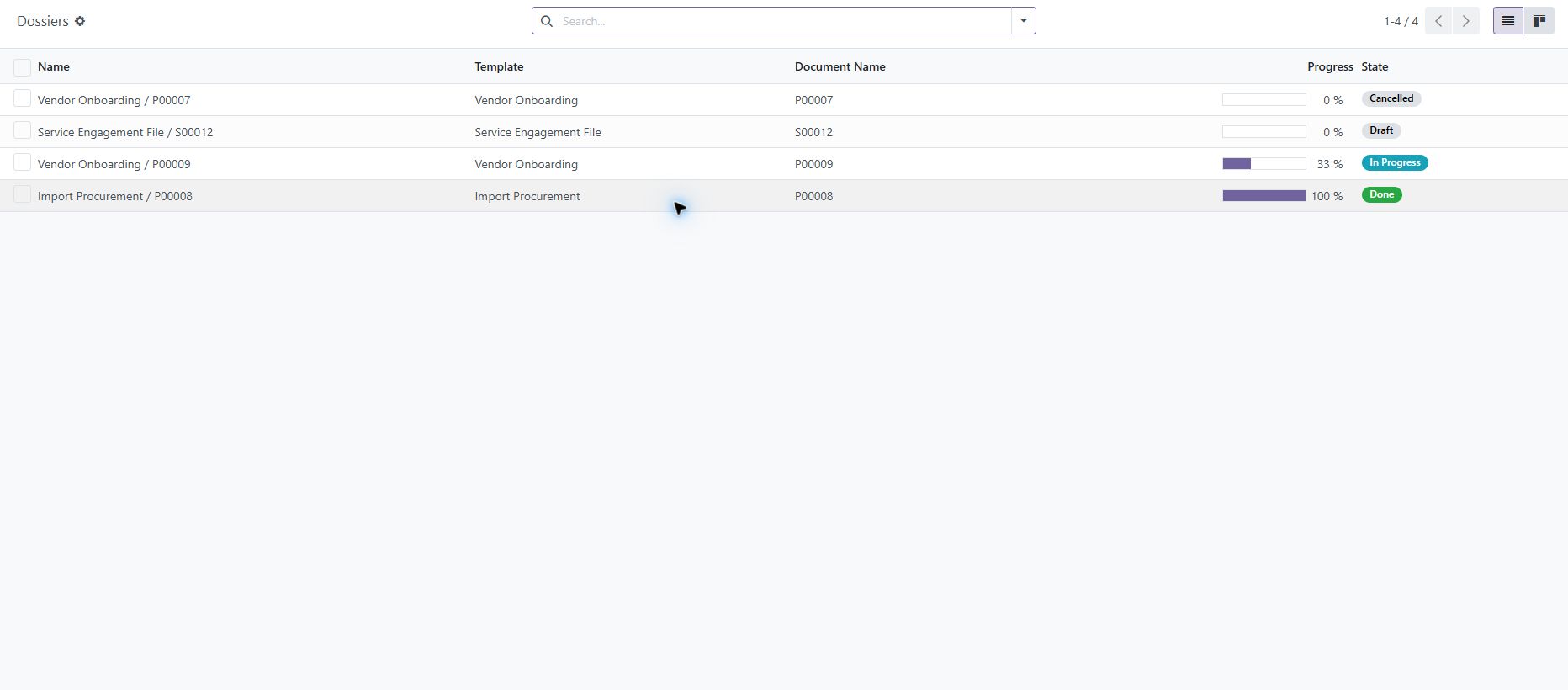Open Vendor Onboarding / P00007 record
The image size is (1568, 690).
(114, 100)
